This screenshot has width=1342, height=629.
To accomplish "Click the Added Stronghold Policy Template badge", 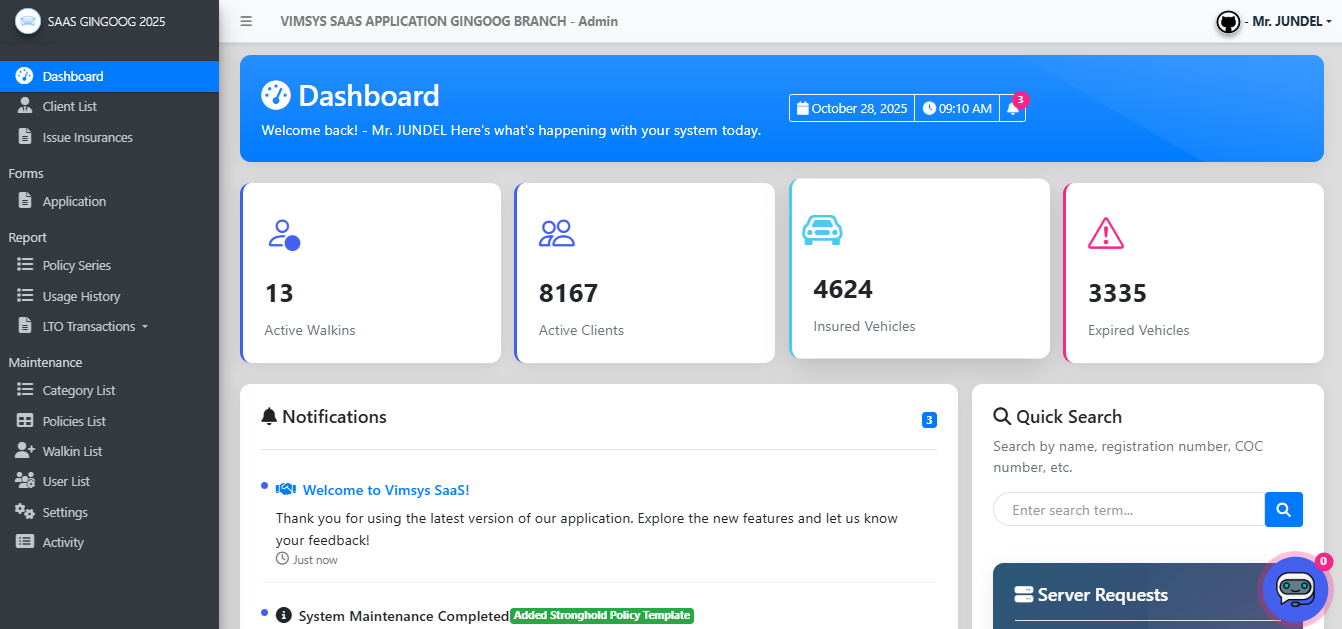I will pos(600,615).
